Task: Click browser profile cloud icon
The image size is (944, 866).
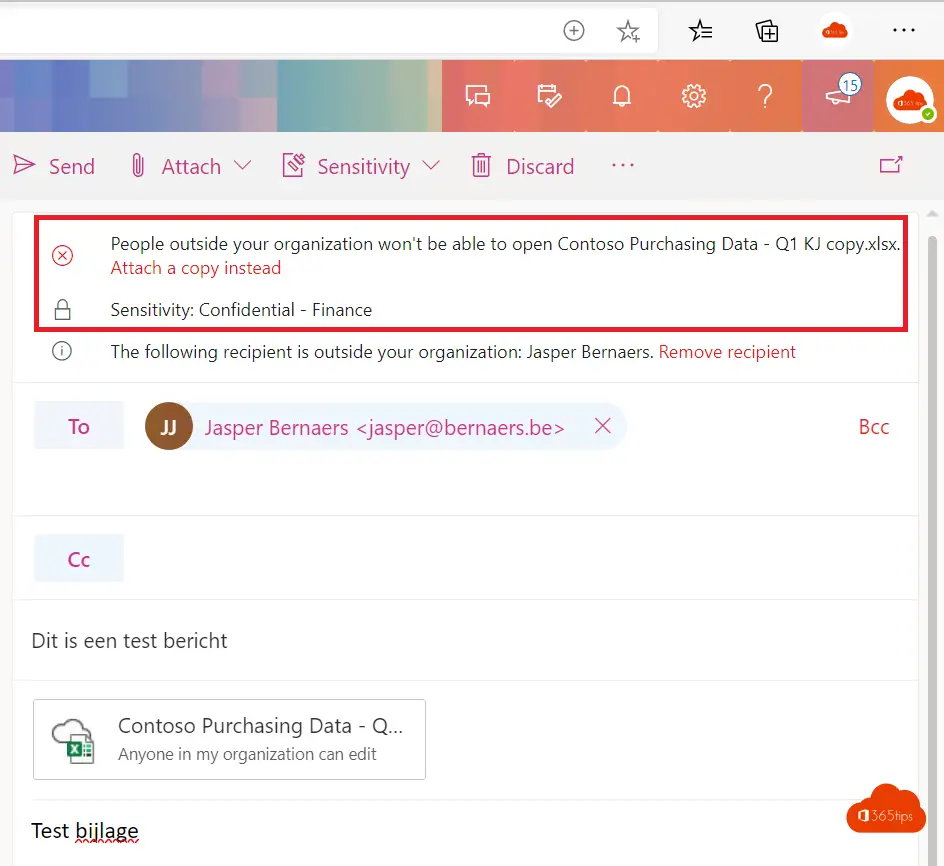Action: [834, 30]
